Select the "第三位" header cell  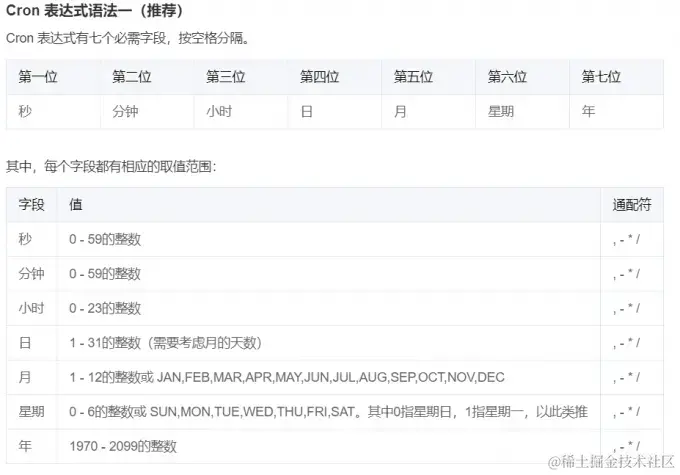[x=241, y=77]
